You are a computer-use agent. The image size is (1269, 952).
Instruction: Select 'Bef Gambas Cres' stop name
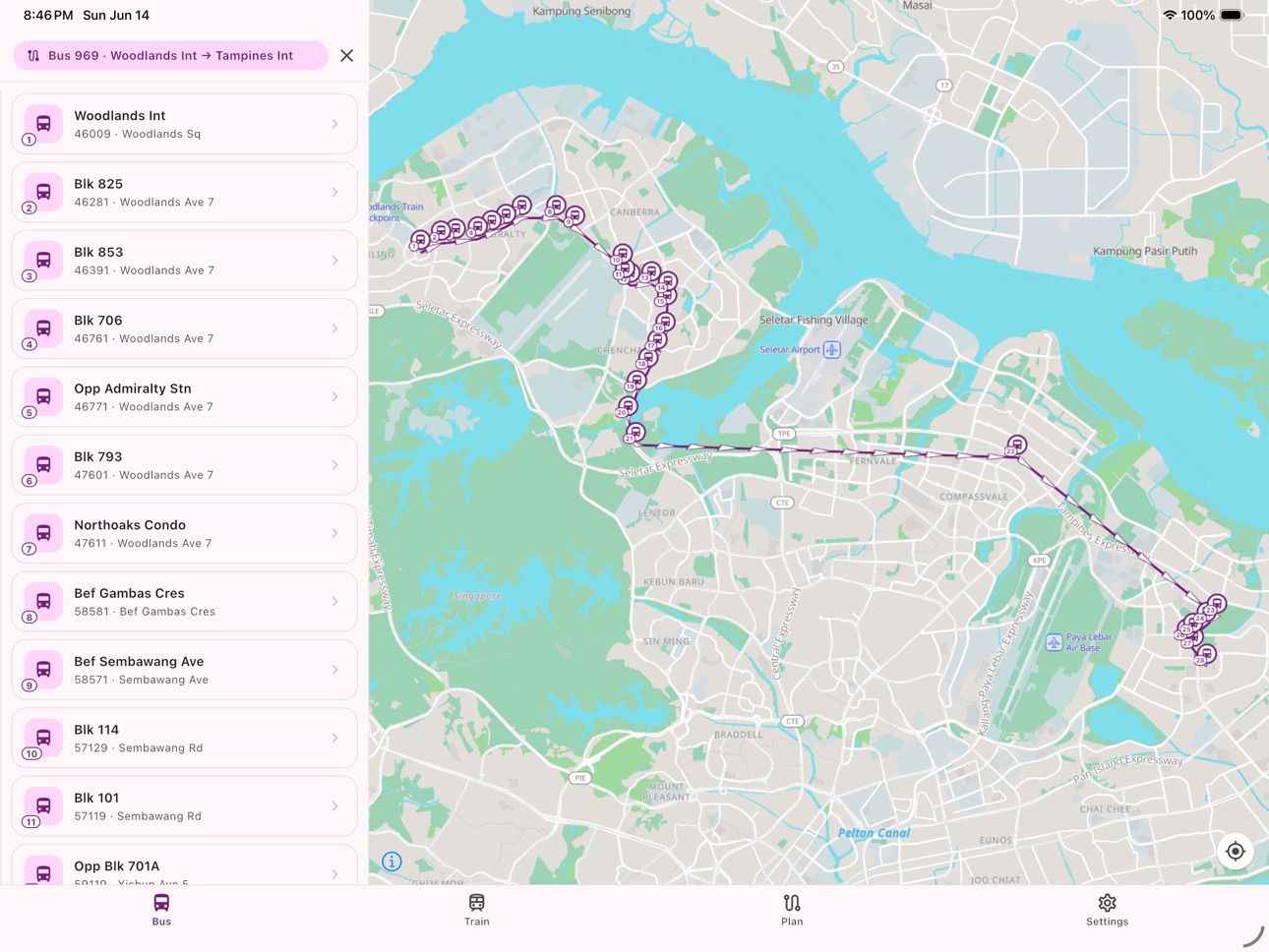click(x=129, y=593)
